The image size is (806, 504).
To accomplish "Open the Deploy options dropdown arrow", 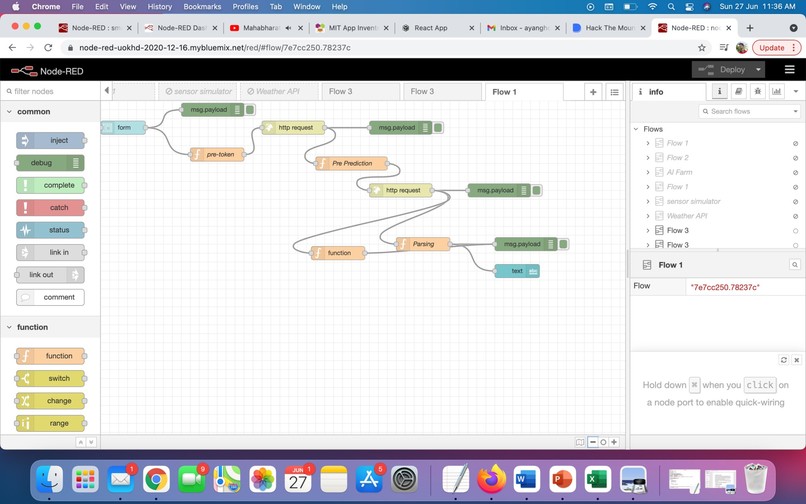I will tap(758, 69).
